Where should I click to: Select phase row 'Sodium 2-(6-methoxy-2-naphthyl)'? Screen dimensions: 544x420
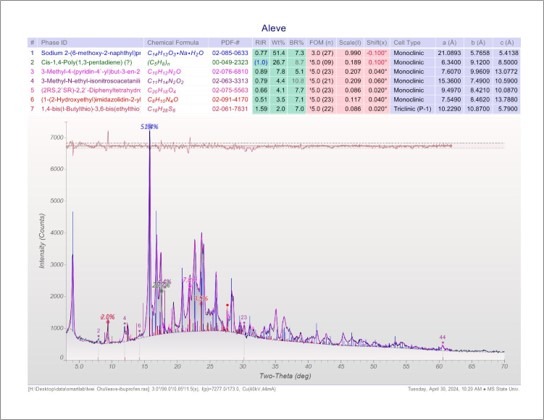[274, 53]
